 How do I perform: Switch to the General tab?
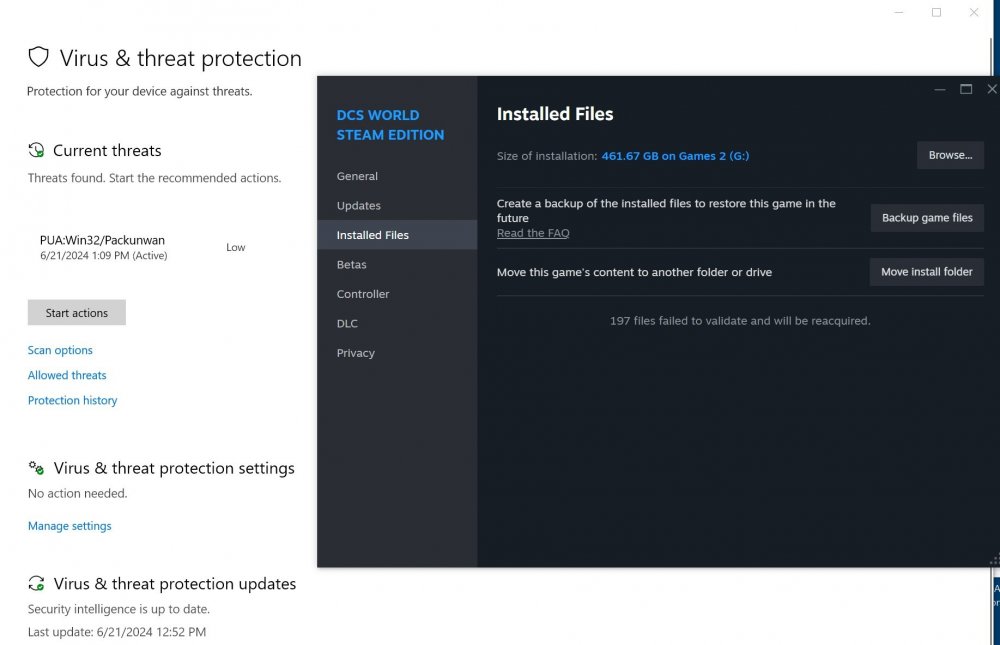click(x=357, y=176)
